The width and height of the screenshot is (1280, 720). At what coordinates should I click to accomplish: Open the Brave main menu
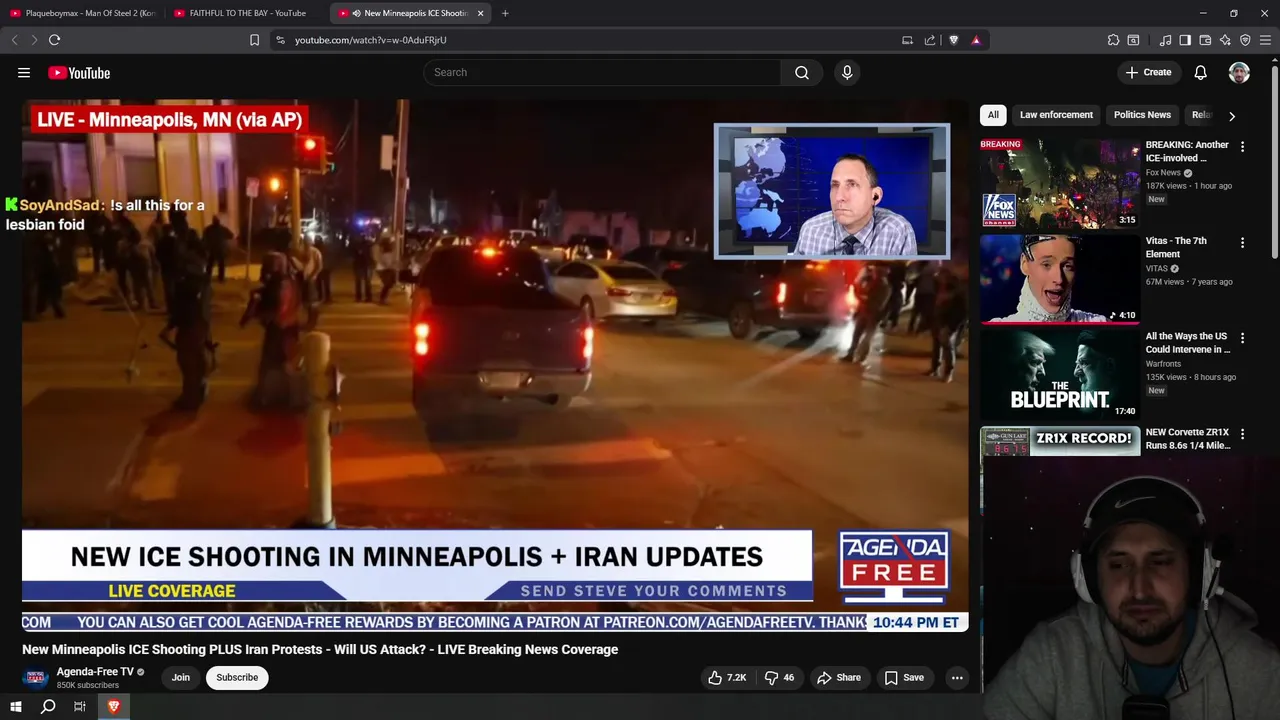point(1265,40)
